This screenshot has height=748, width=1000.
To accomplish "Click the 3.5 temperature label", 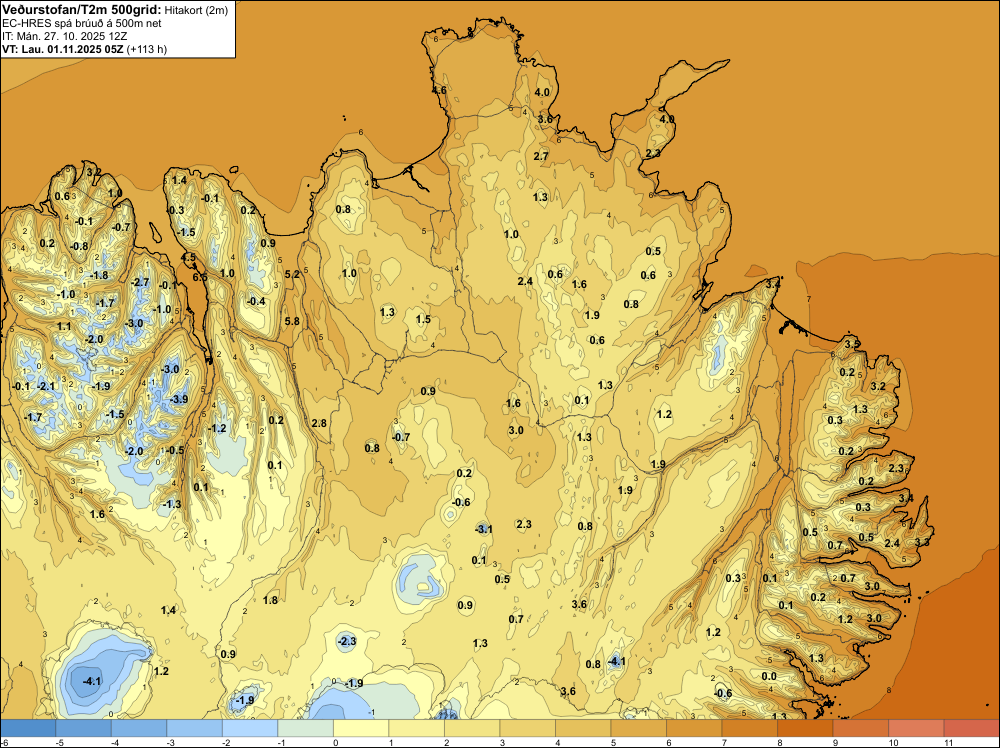I will (851, 344).
